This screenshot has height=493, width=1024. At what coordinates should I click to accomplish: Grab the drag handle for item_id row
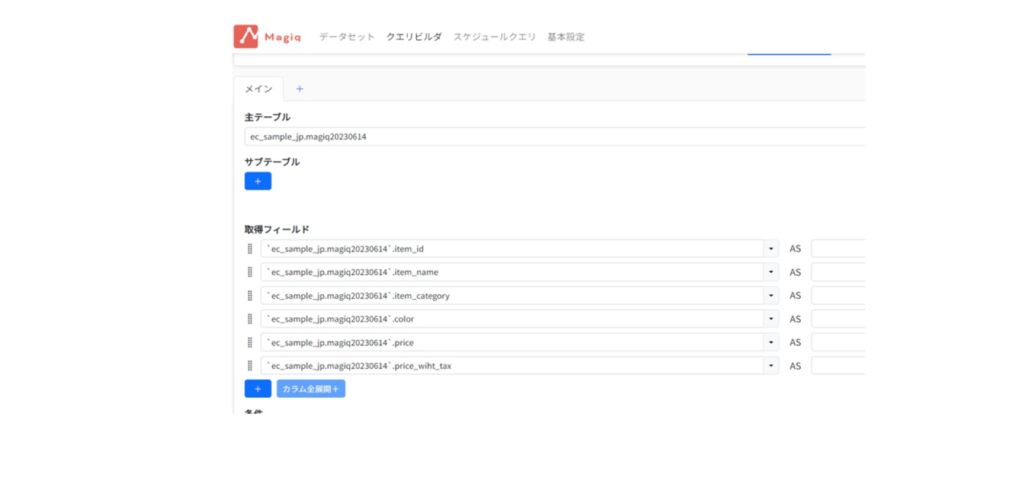click(x=250, y=249)
